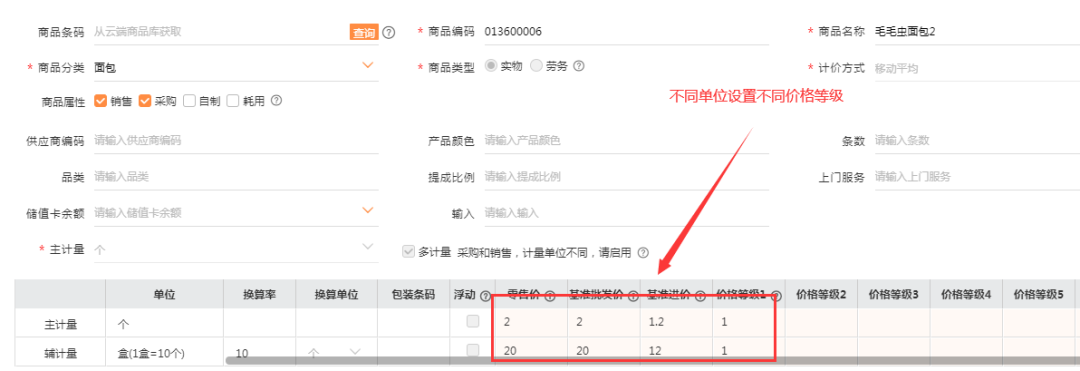Screen dimensions: 1080x371
Task: Open help icon beside 多计量 description
Action: pyautogui.click(x=643, y=253)
